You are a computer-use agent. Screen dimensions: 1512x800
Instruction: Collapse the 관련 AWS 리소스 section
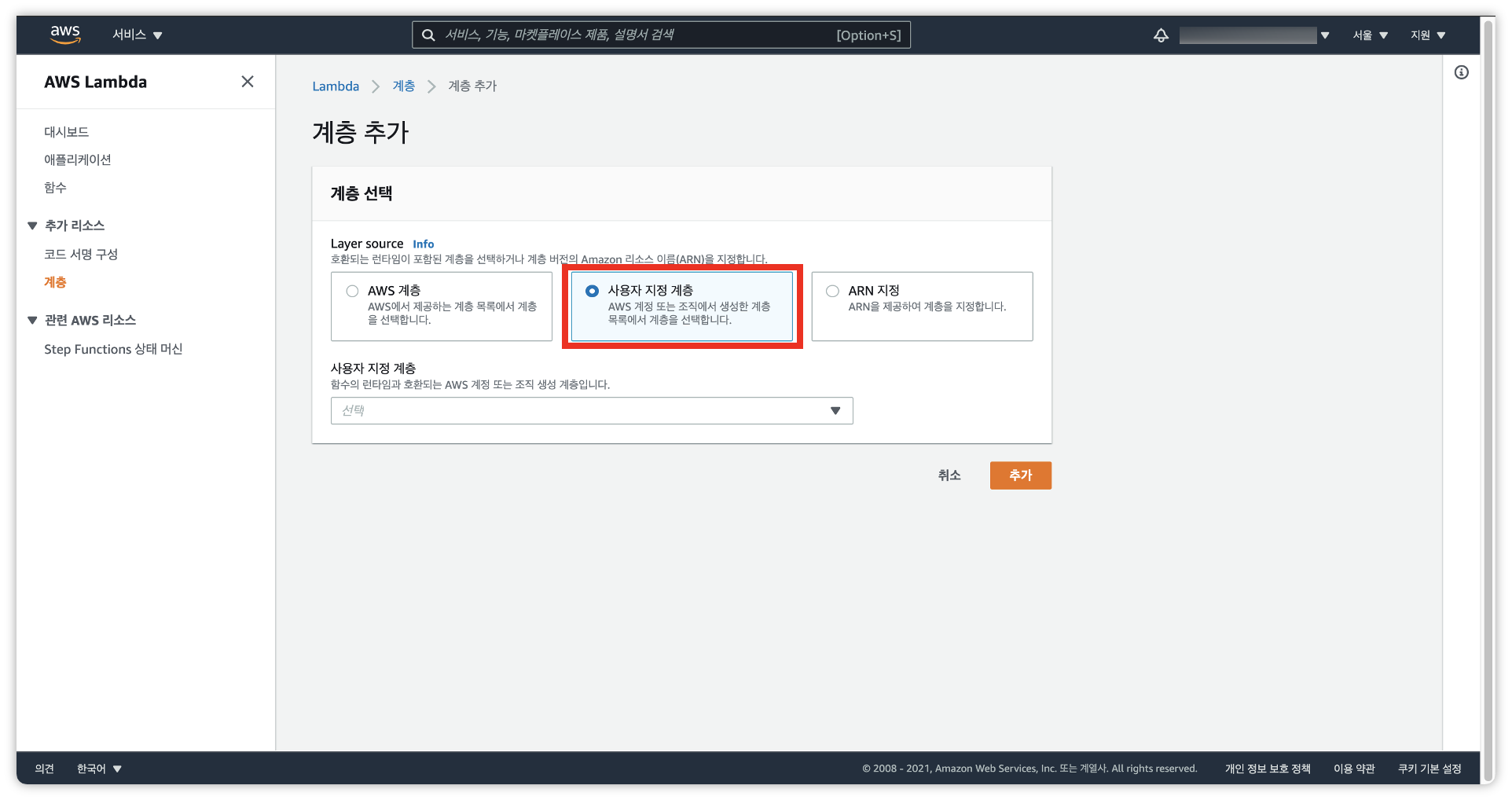[x=32, y=321]
